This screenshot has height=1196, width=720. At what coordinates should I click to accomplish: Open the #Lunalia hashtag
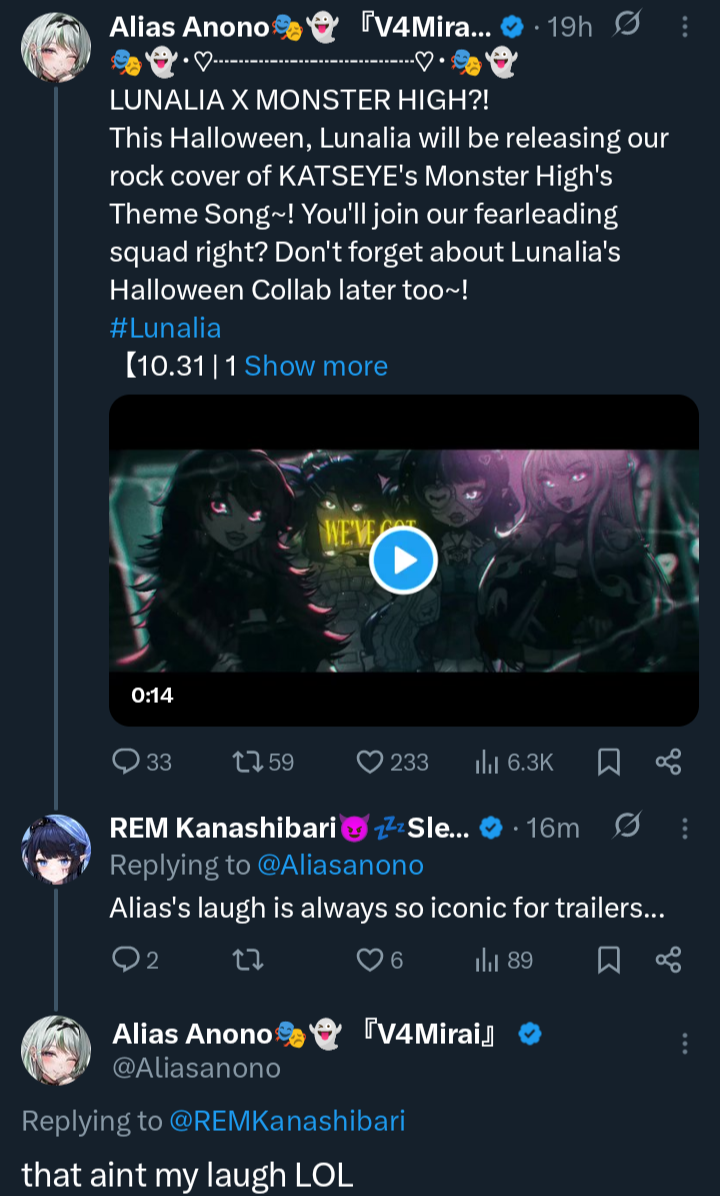[166, 328]
